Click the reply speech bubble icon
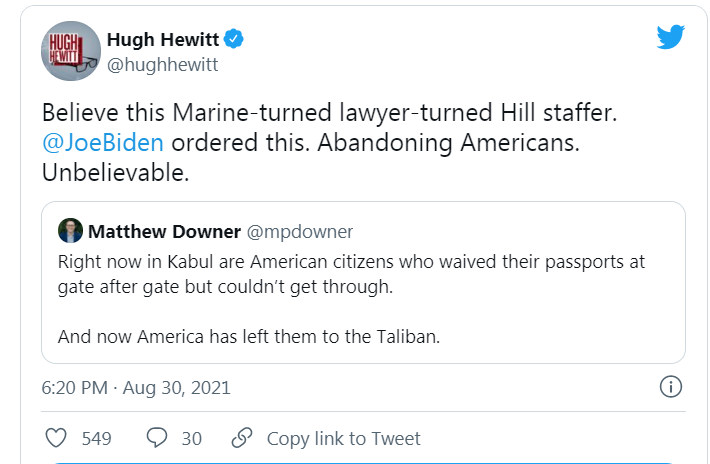The height and width of the screenshot is (464, 710). click(x=156, y=438)
